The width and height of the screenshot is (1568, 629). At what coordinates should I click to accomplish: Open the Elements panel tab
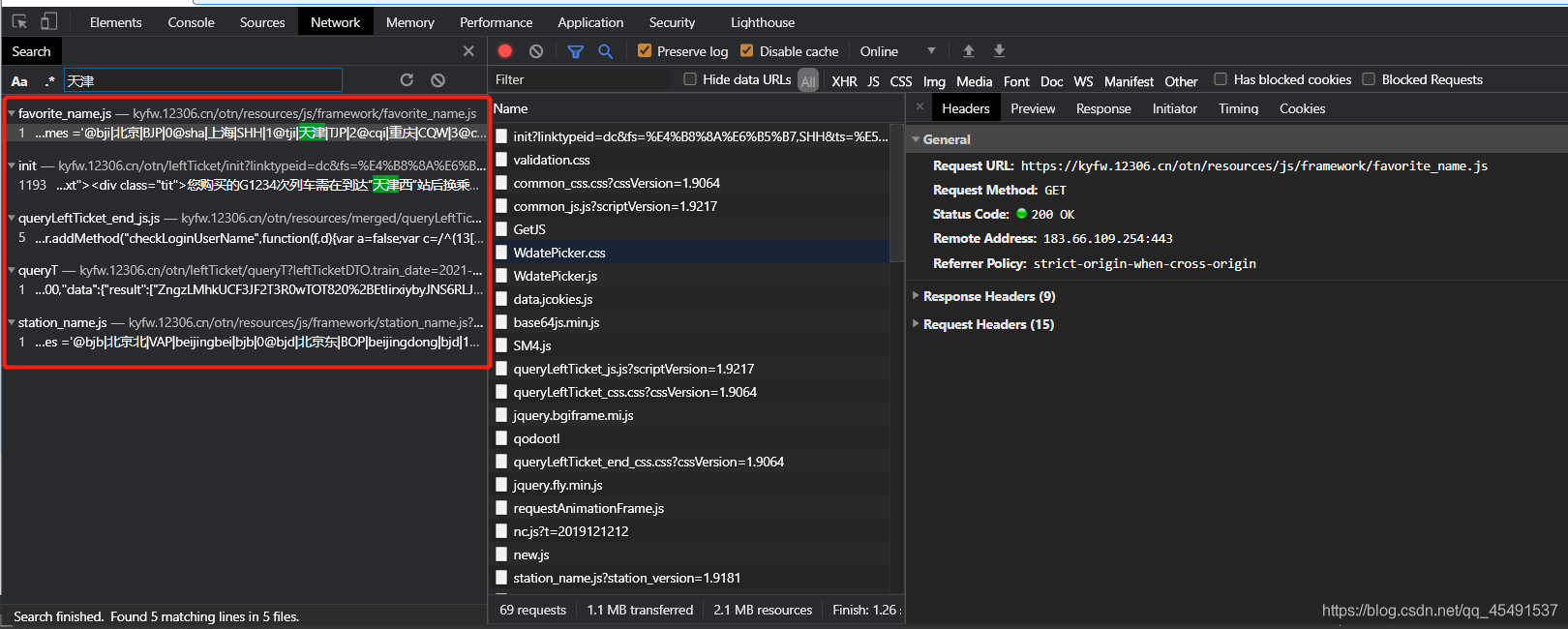tap(115, 22)
